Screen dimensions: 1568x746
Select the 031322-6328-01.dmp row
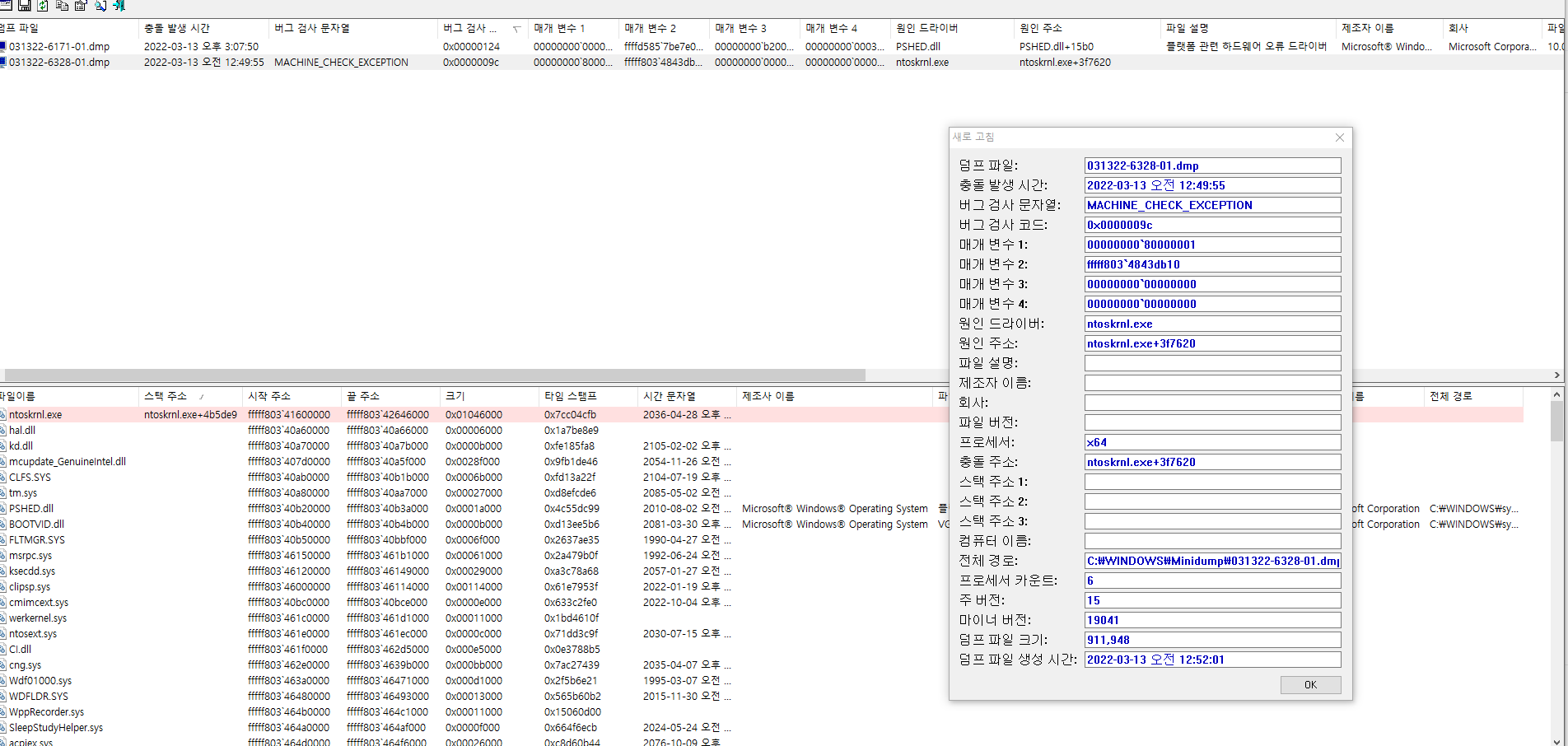(59, 63)
